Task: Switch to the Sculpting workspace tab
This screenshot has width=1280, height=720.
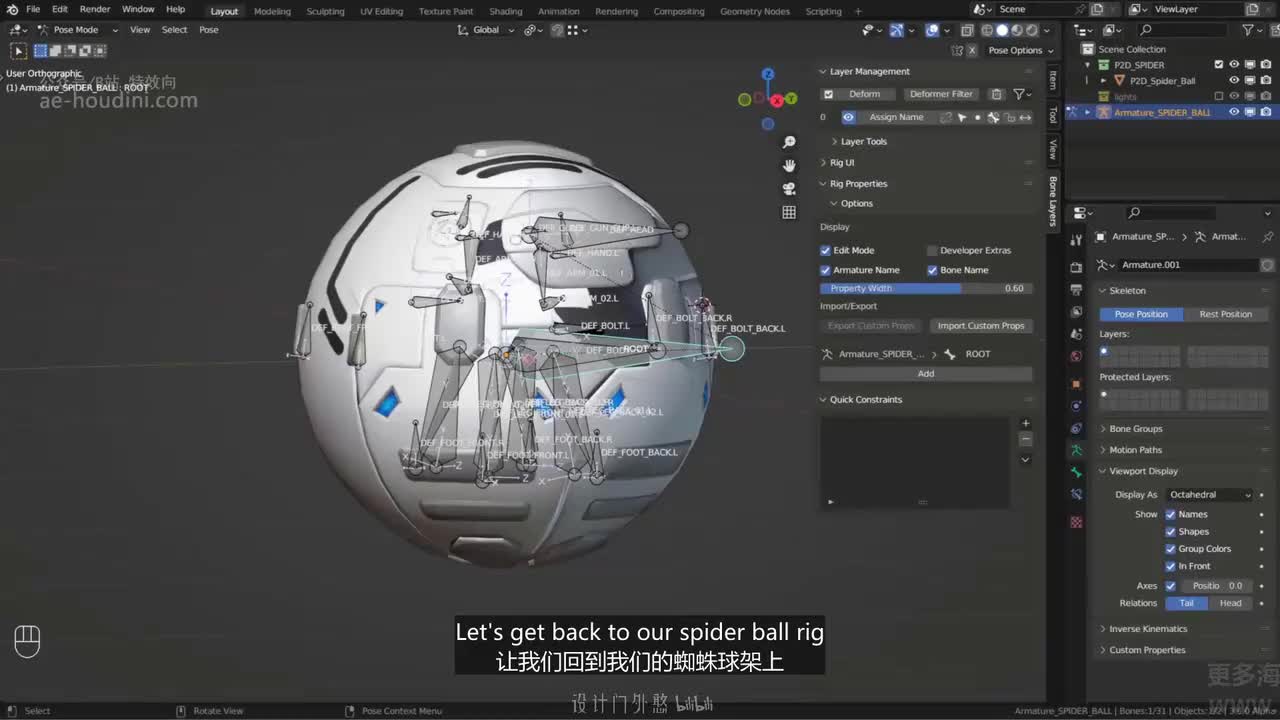Action: 325,11
